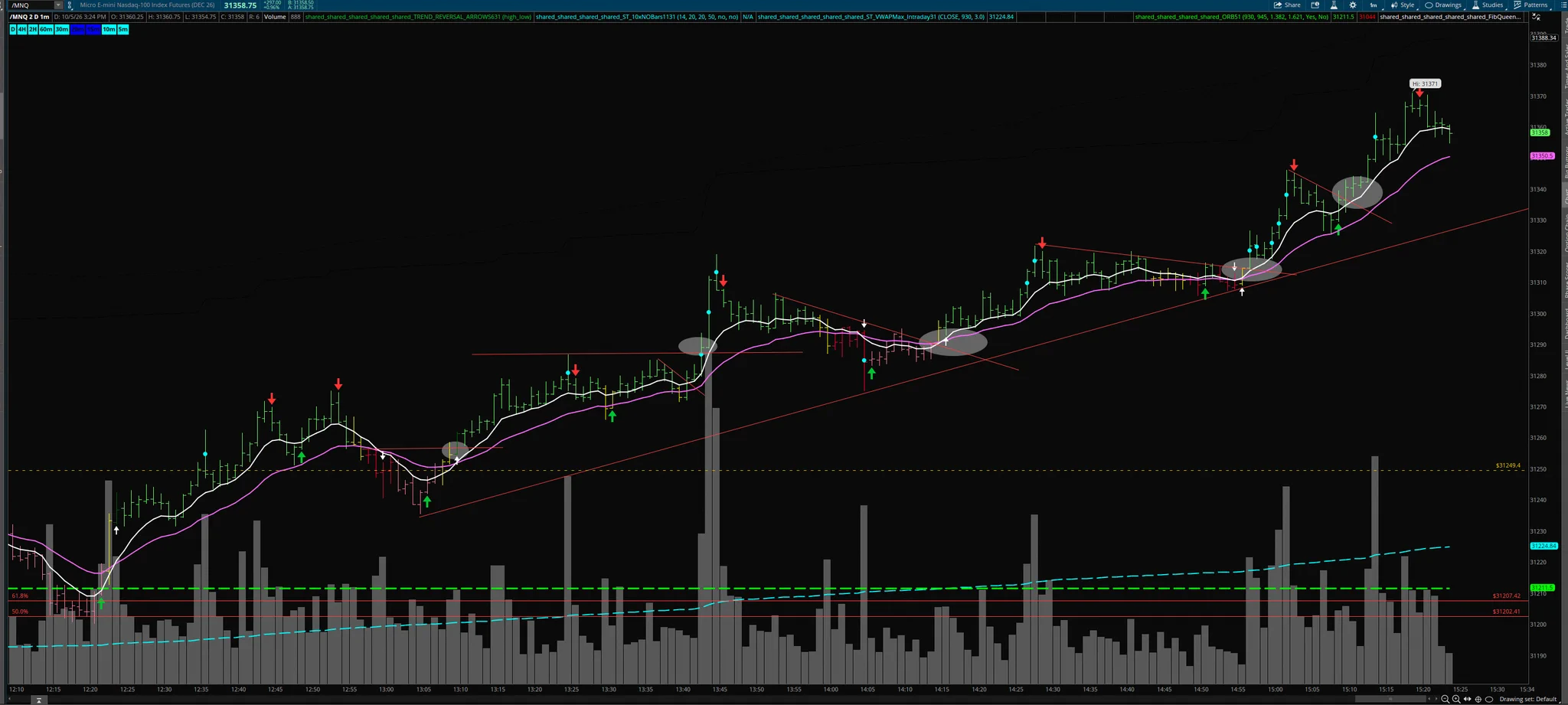Click the zoom out magnifier icon

[1445, 699]
